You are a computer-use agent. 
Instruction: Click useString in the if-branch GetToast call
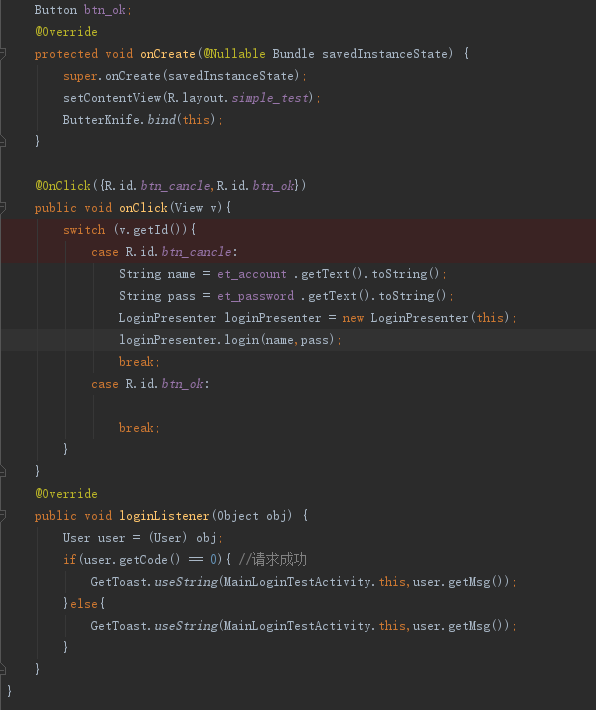[x=186, y=582]
